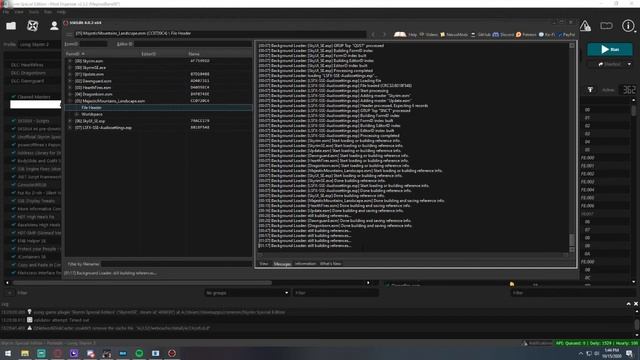The height and width of the screenshot is (360, 640).
Task: Open PayPal link in SSEEdit toolbar
Action: (566, 35)
